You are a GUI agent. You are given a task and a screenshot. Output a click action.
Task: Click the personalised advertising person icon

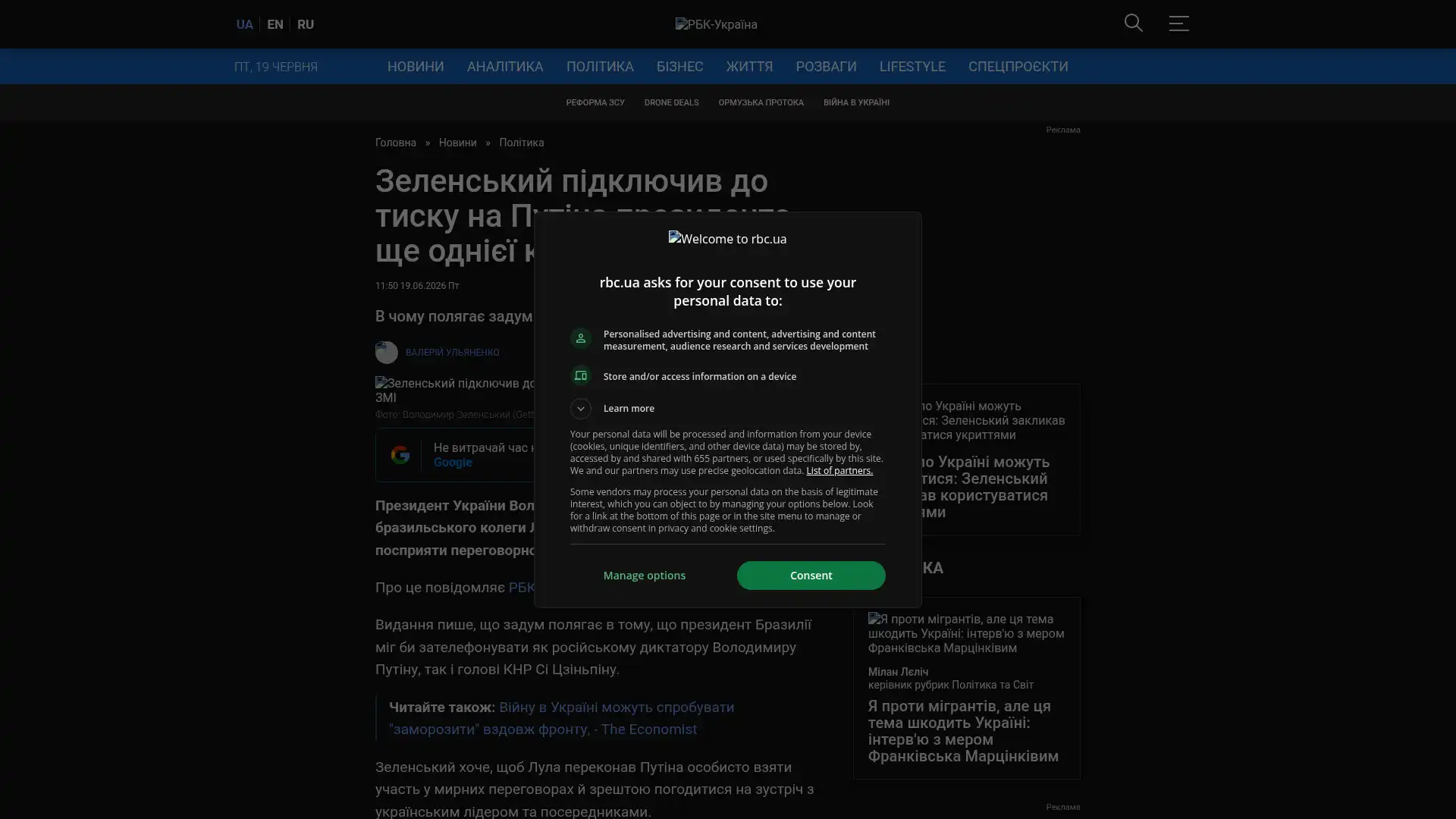[x=580, y=339]
